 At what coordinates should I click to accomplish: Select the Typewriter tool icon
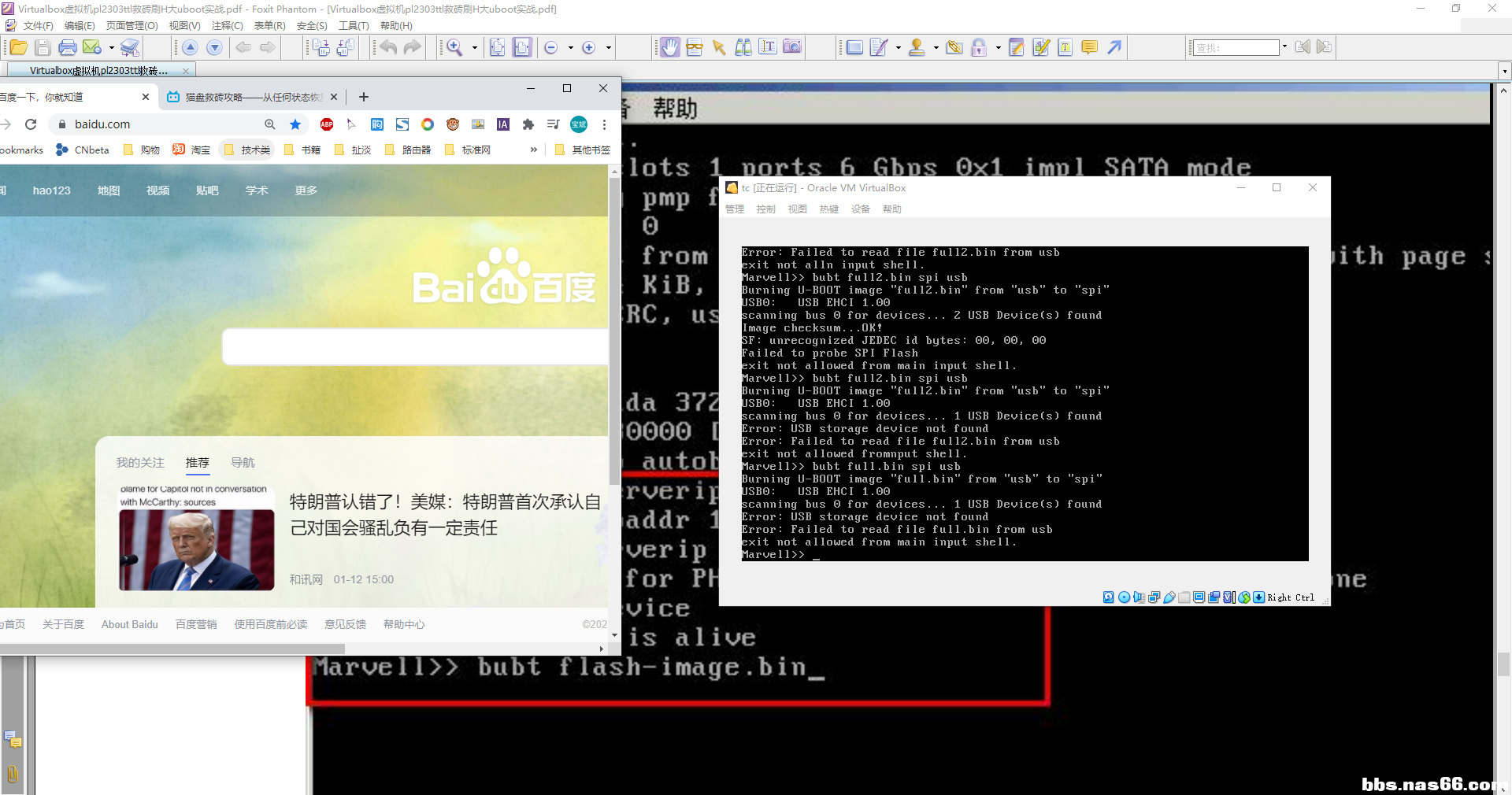pos(1065,47)
